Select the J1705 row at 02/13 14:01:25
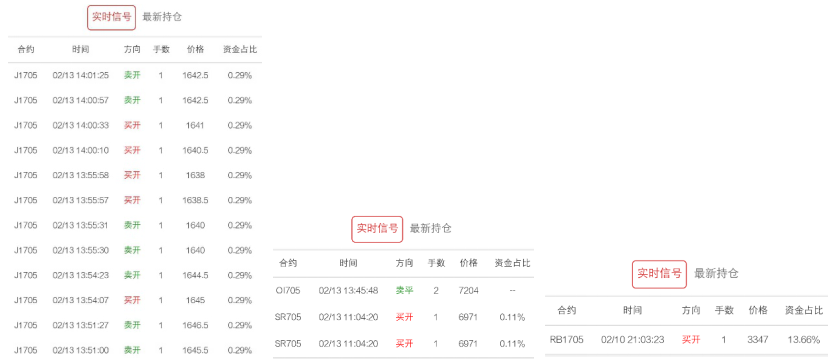Image resolution: width=833 pixels, height=363 pixels. 135,75
